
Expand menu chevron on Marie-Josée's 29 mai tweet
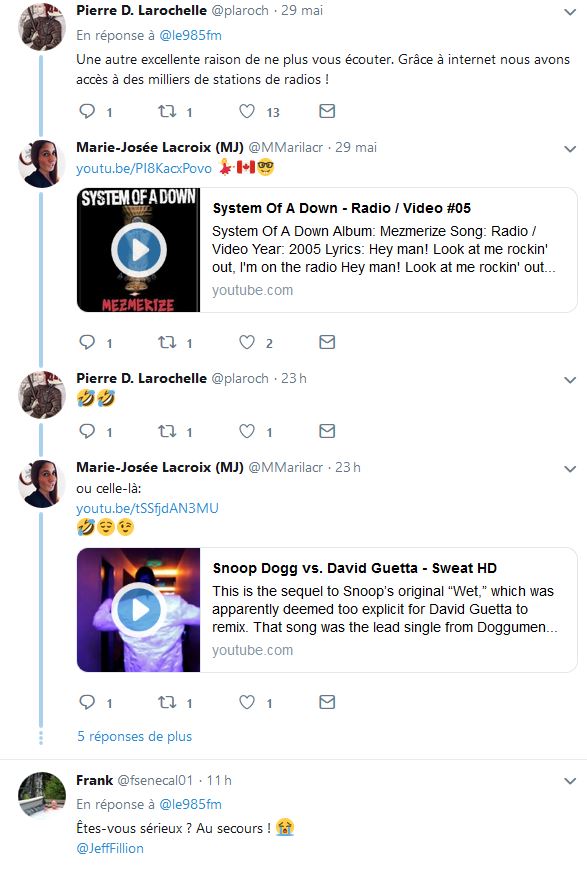pyautogui.click(x=570, y=149)
